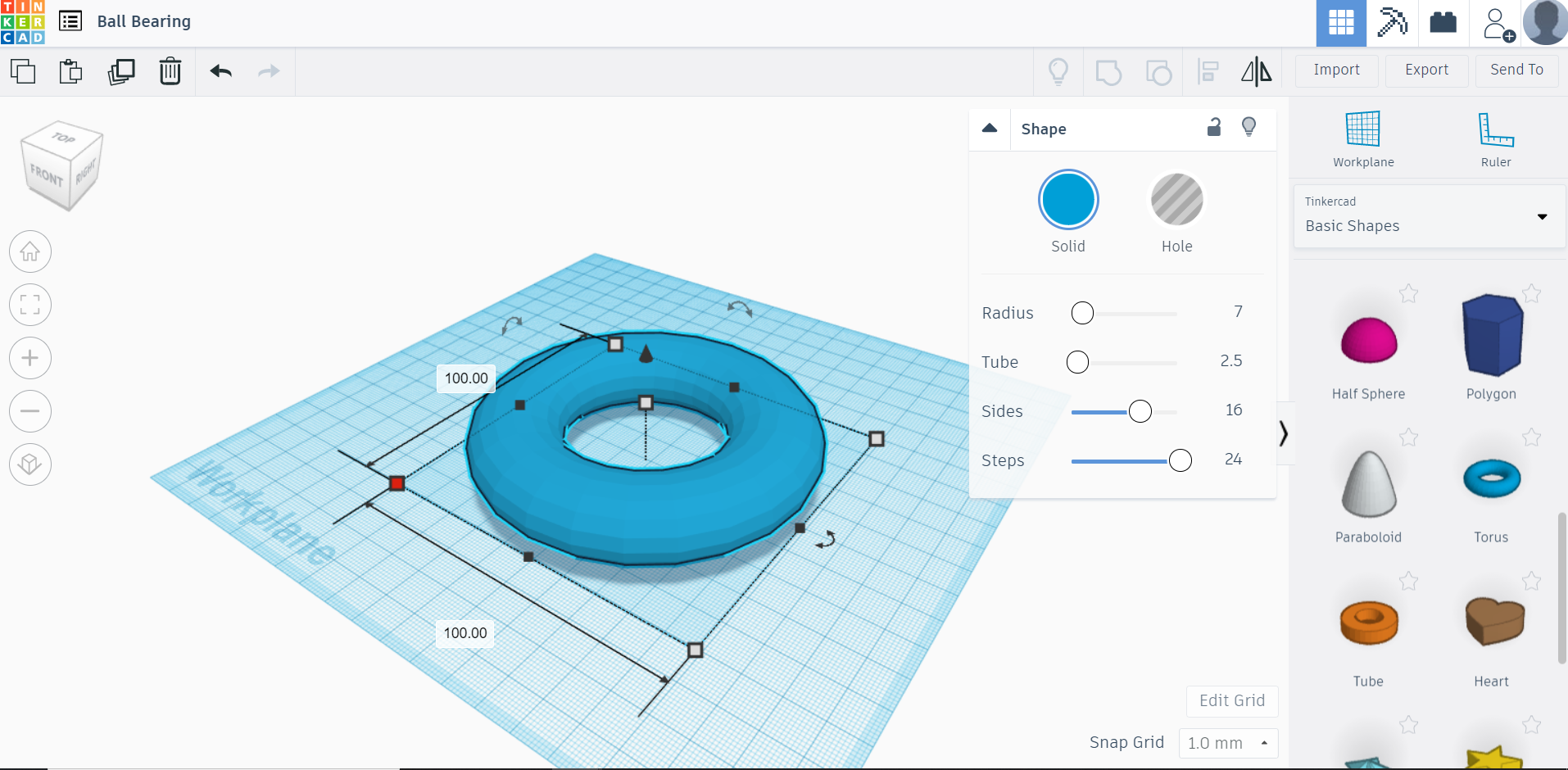The width and height of the screenshot is (1568, 770).
Task: Click the Group shapes icon
Action: click(1108, 72)
